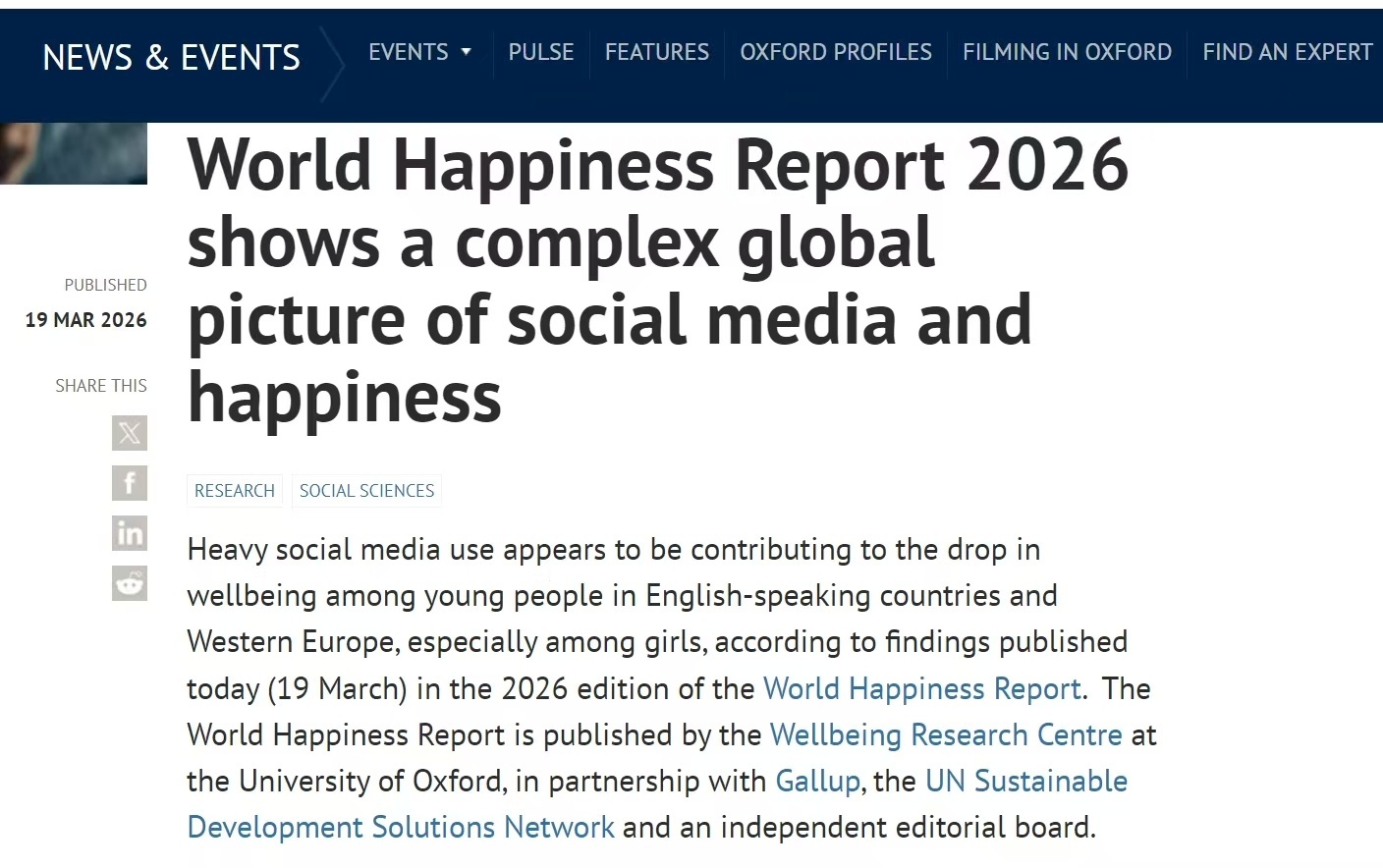Select Filming in Oxford menu item
Viewport: 1383px width, 868px height.
(x=1067, y=52)
